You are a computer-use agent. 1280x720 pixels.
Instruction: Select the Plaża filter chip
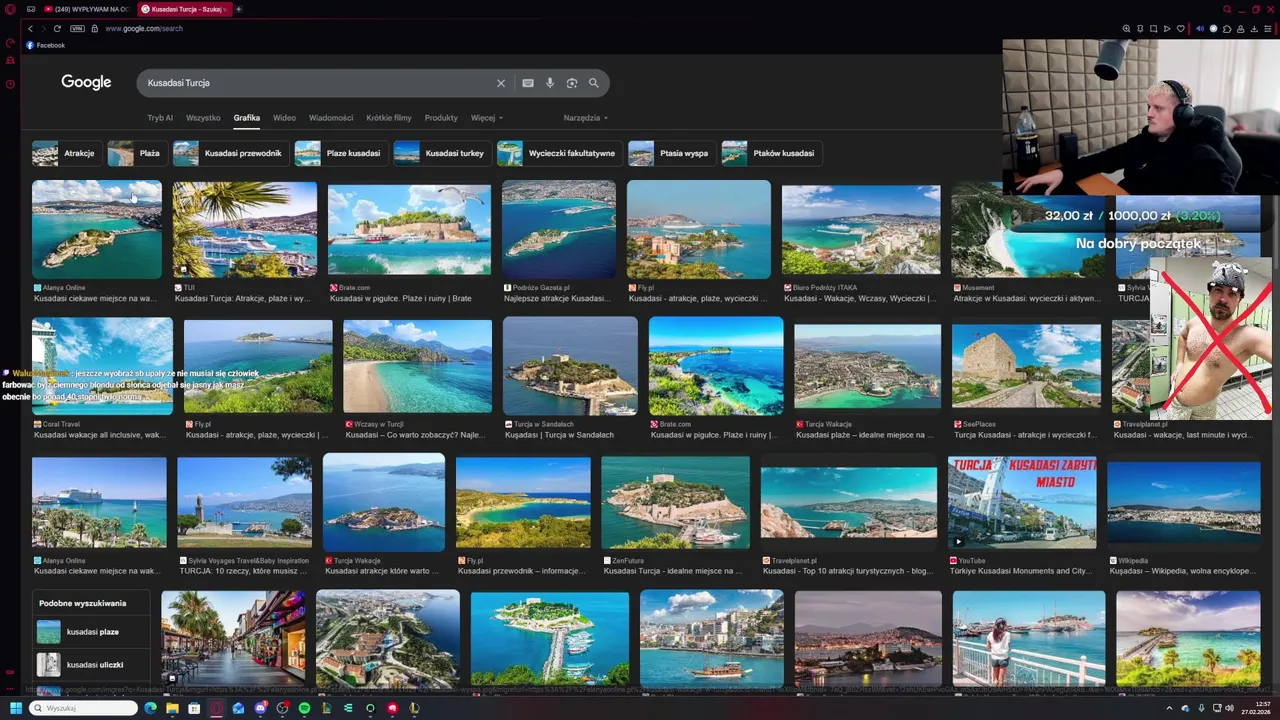point(136,153)
